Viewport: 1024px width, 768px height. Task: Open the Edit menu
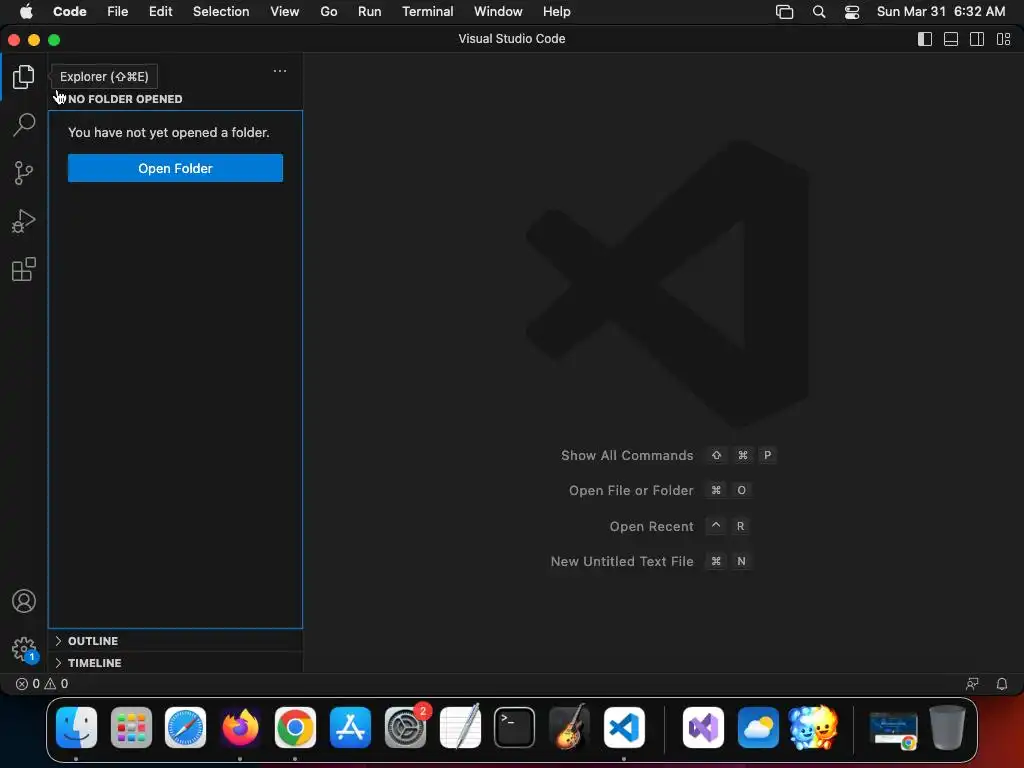(x=161, y=12)
